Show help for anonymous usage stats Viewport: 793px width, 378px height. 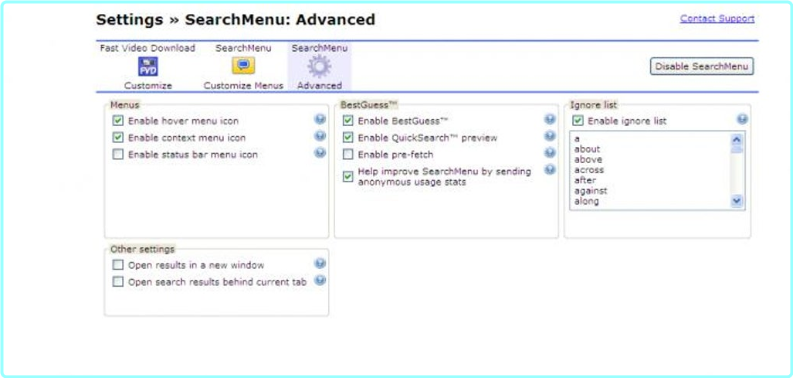550,170
